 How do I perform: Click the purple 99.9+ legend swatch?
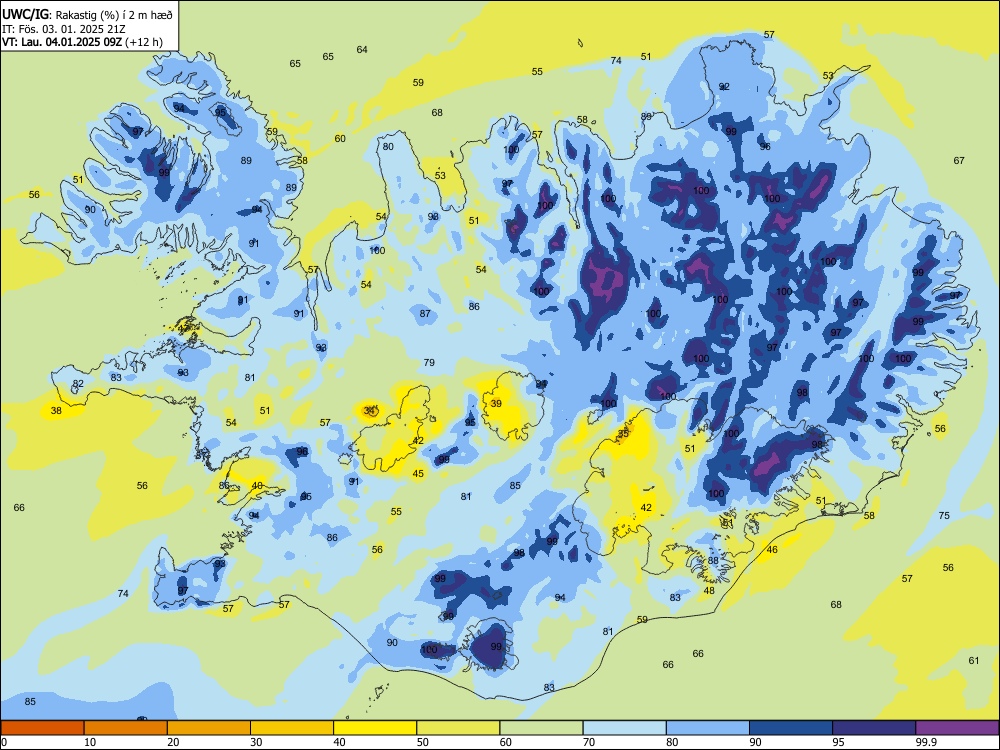(x=957, y=728)
